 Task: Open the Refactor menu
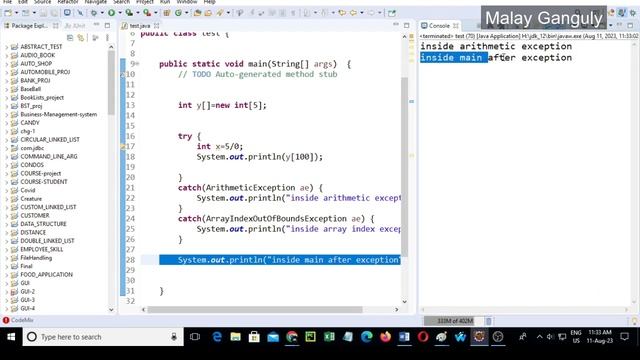coord(68,2)
